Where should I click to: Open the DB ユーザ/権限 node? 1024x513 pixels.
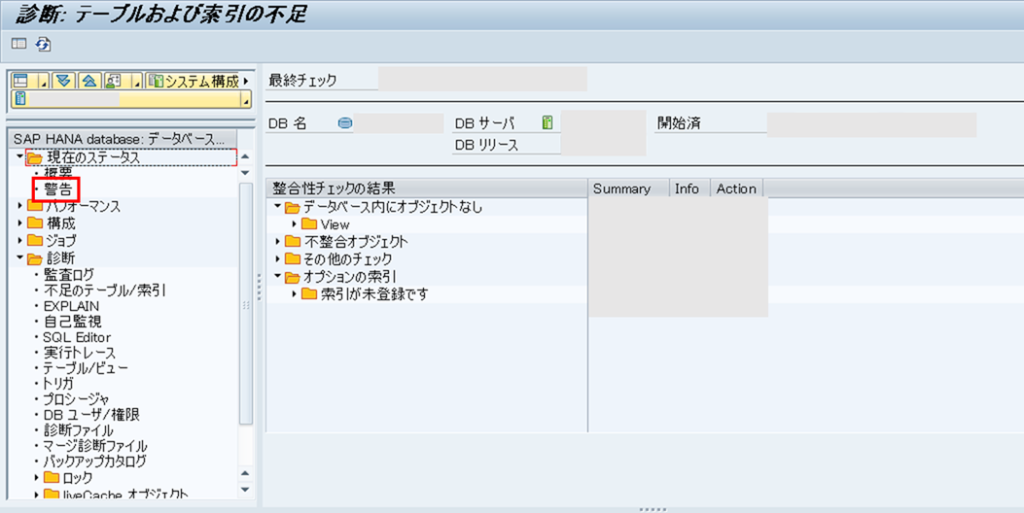tap(91, 414)
